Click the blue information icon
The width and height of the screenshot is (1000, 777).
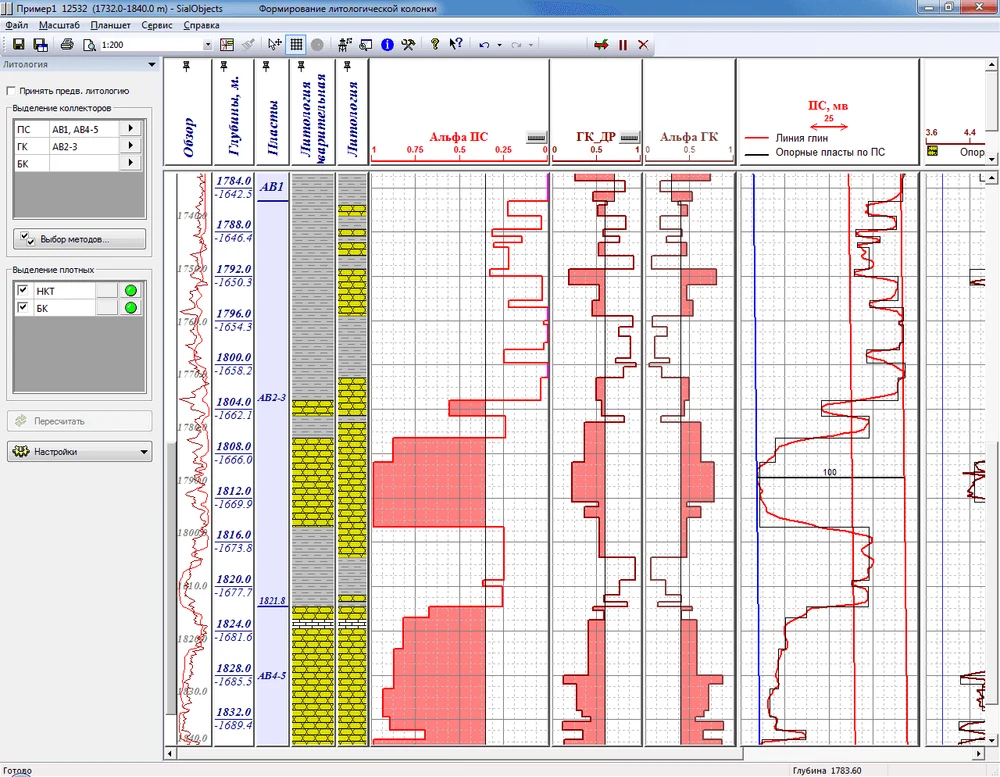(x=387, y=45)
